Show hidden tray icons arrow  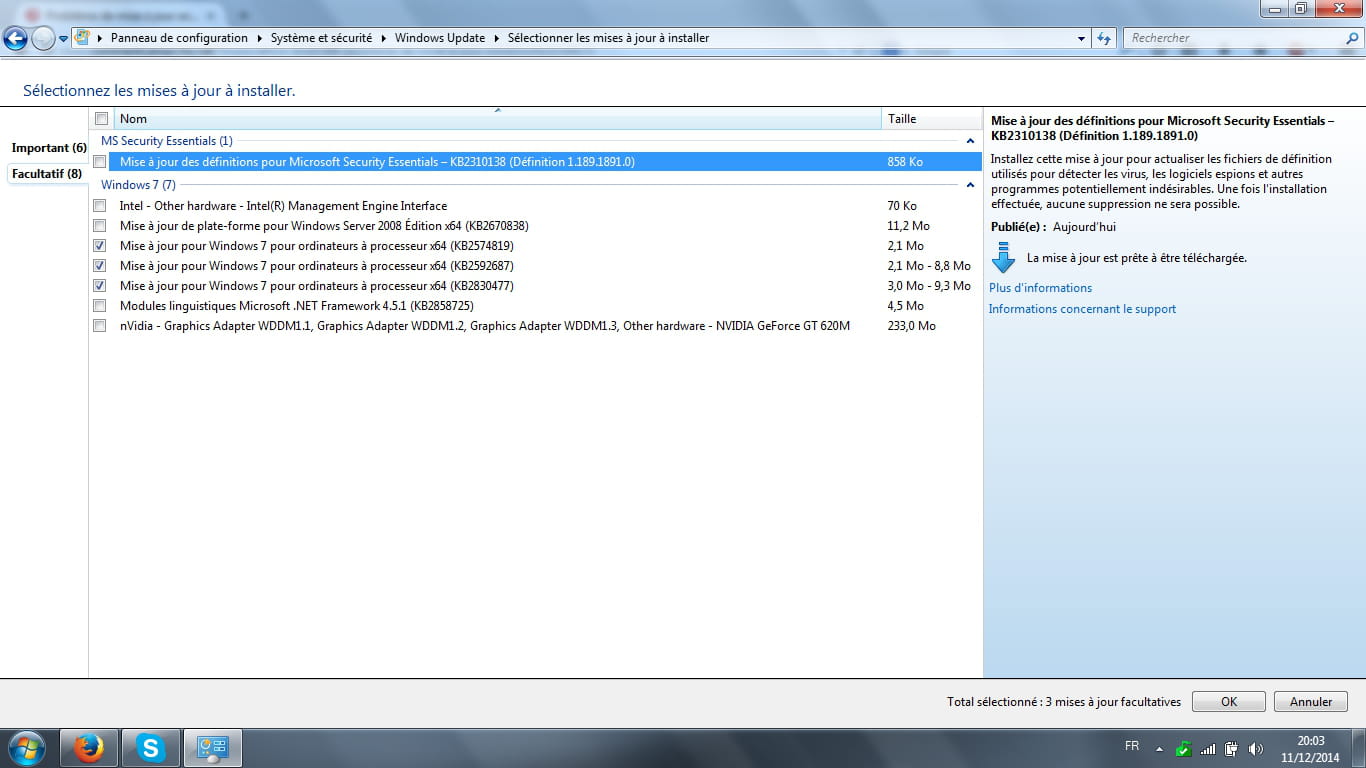(1159, 749)
